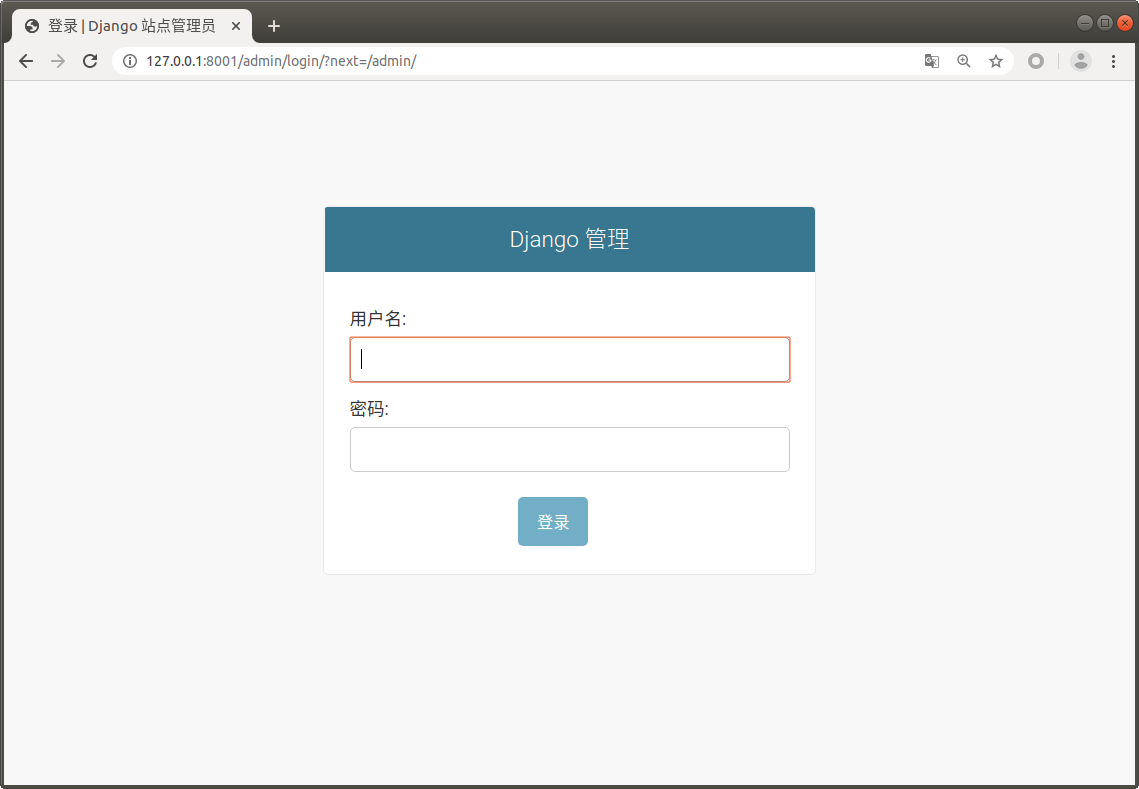Image resolution: width=1139 pixels, height=789 pixels.
Task: Click the browser forward arrow
Action: pyautogui.click(x=58, y=61)
